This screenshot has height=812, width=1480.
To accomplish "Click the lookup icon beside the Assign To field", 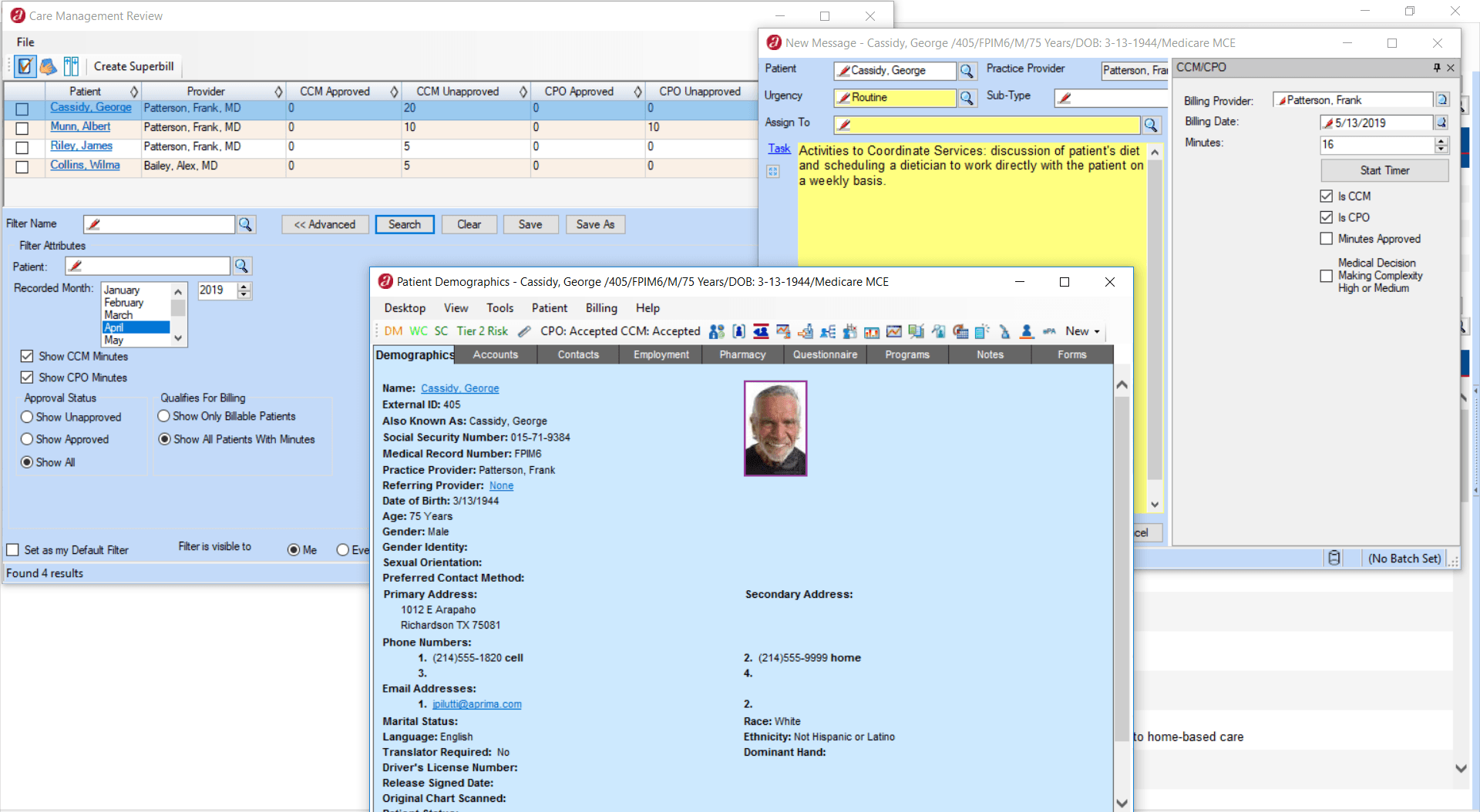I will [x=1151, y=125].
